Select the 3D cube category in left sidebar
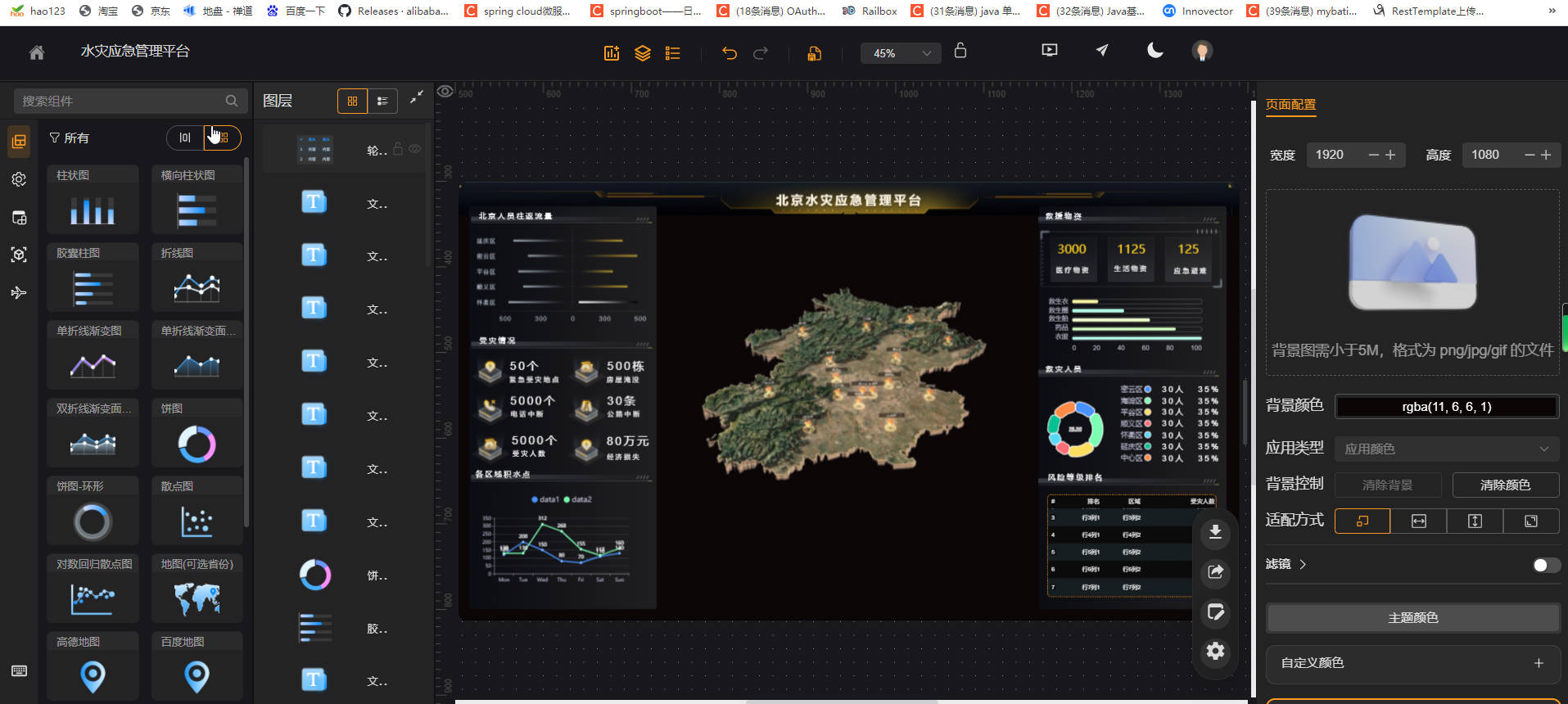 19,255
